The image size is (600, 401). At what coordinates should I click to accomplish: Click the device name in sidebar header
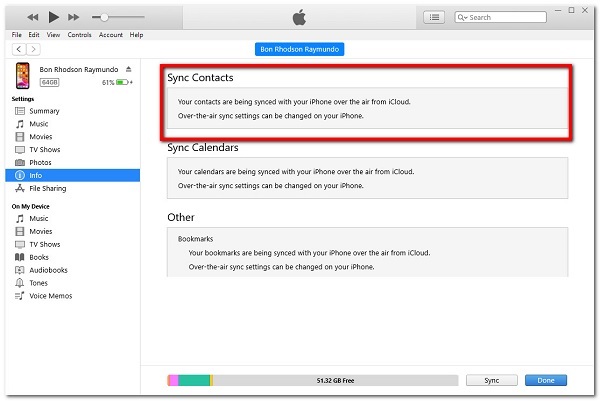[x=79, y=70]
